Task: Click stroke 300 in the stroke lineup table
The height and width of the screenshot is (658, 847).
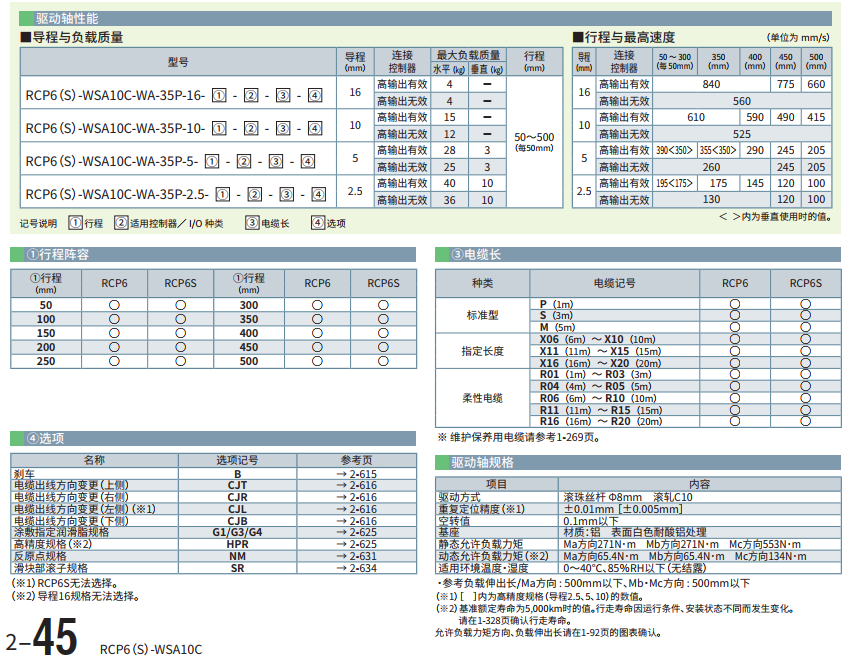Action: tap(249, 305)
